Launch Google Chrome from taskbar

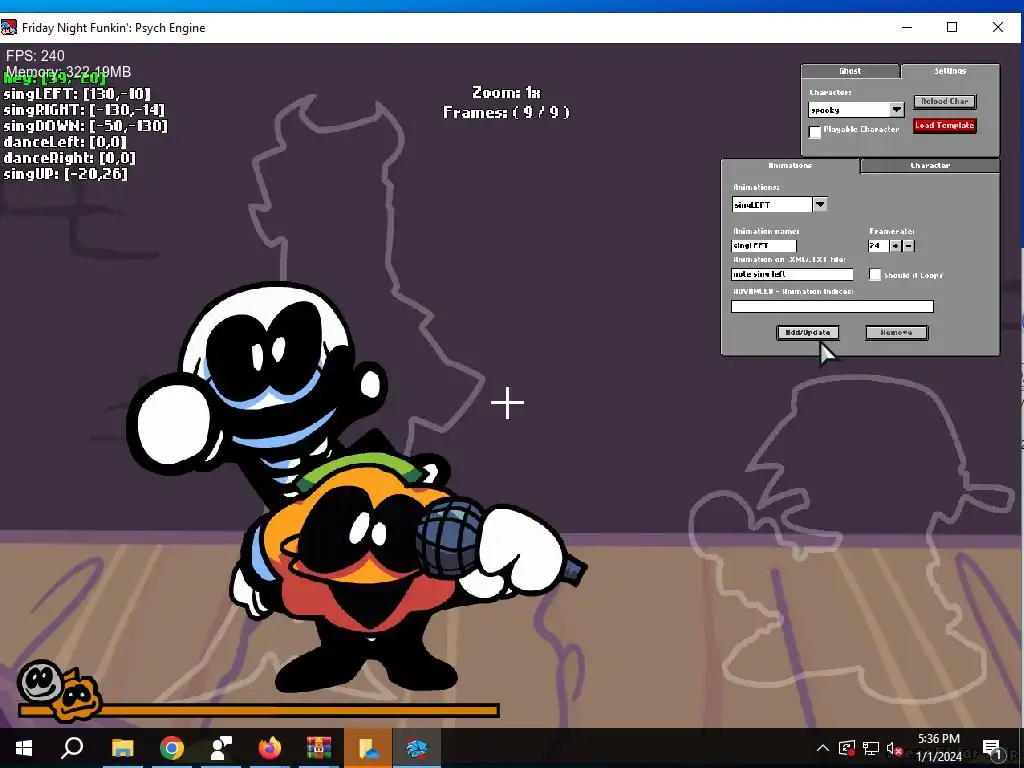[172, 748]
